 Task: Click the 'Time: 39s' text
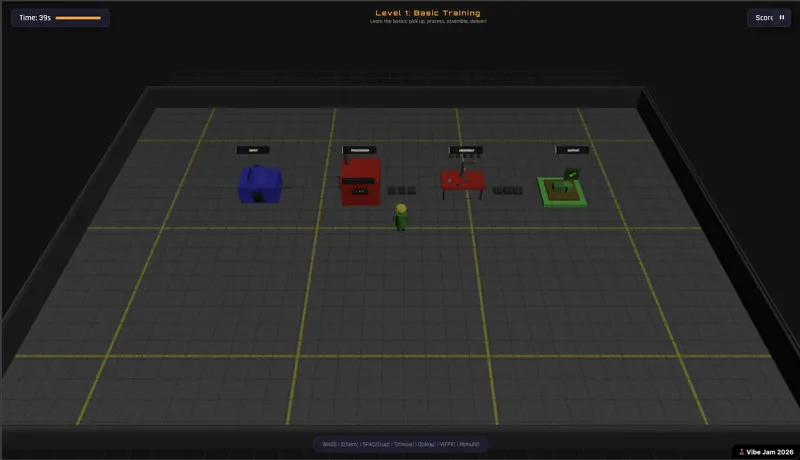click(x=35, y=18)
